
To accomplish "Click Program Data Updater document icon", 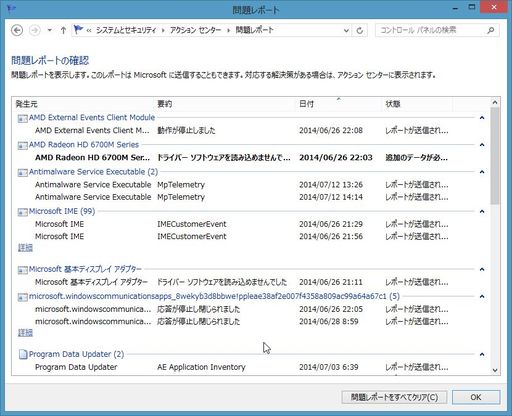I will click(23, 354).
